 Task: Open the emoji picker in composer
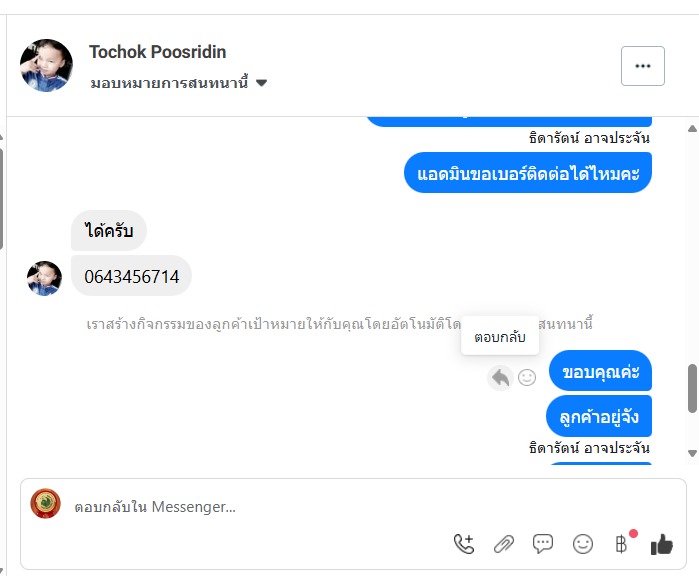[x=582, y=544]
